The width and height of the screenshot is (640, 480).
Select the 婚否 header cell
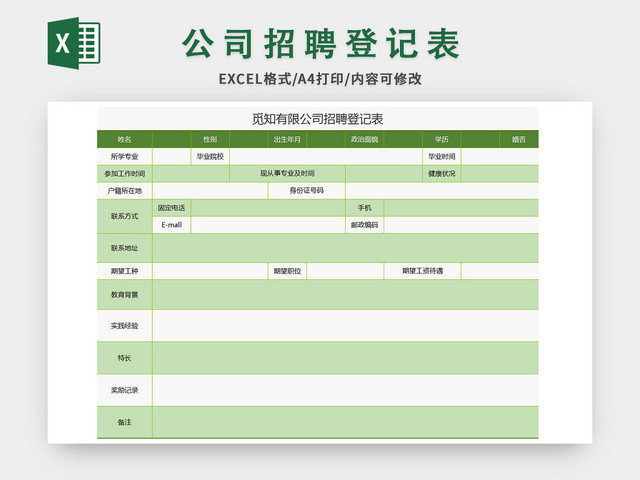point(519,139)
